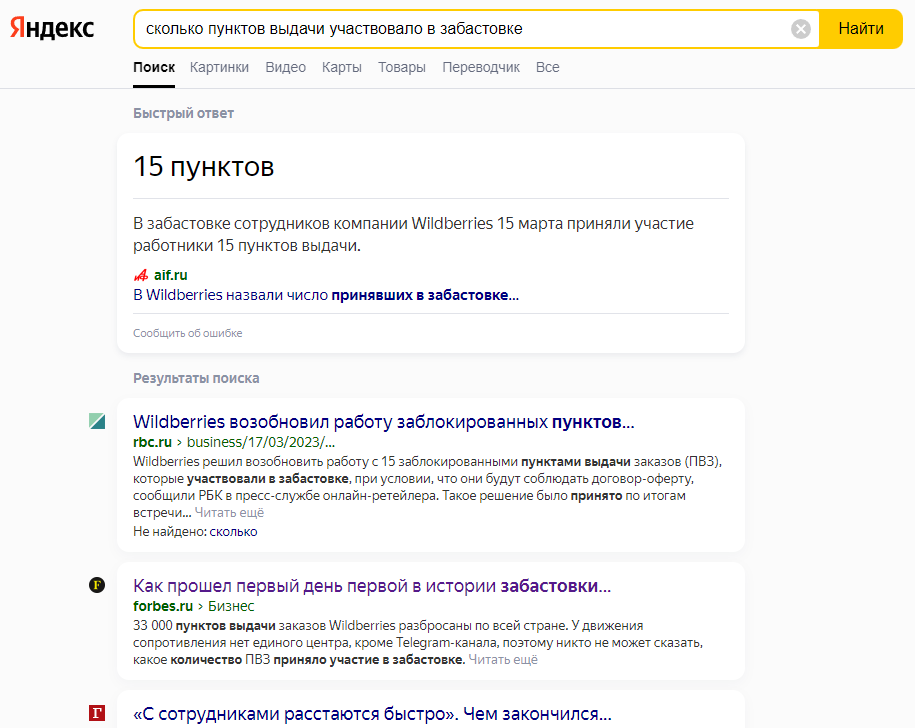
Task: Click the 'Результаты поиска' section label
Action: (196, 378)
